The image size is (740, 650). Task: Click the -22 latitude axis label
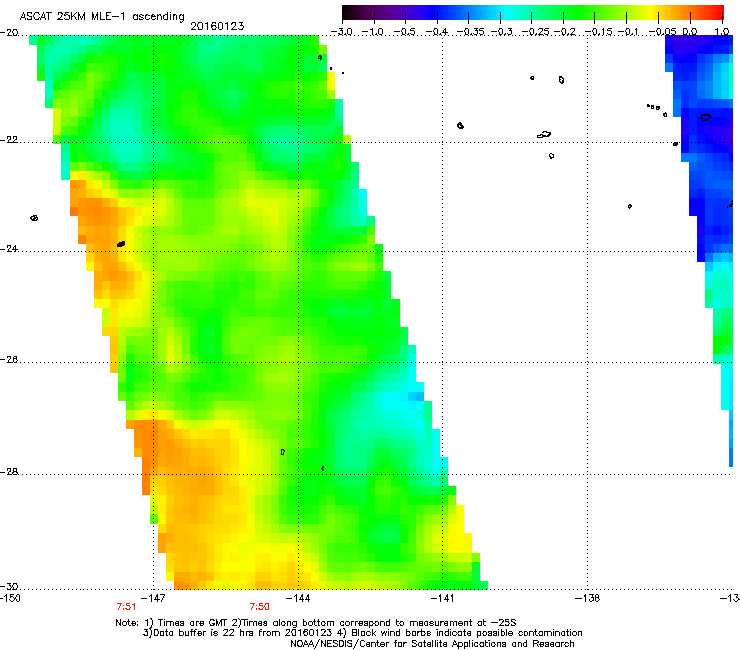[9, 140]
